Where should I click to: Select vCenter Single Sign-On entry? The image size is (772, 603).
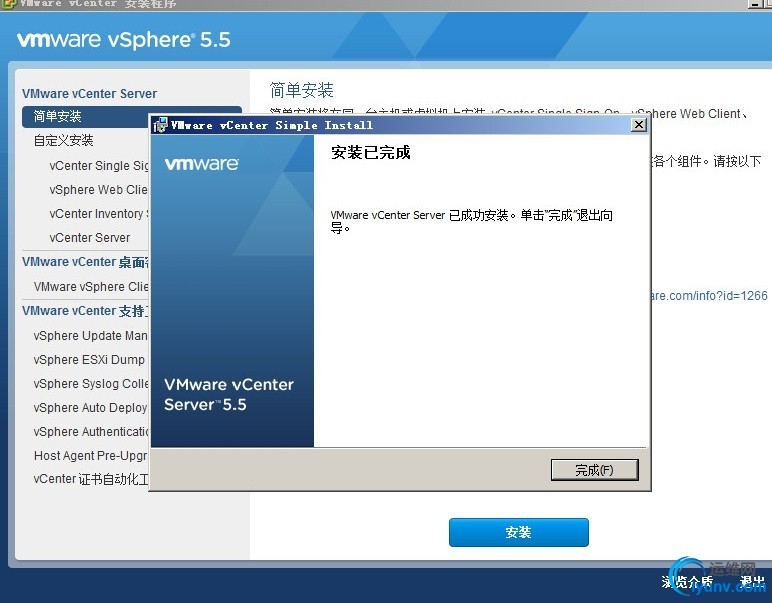click(x=98, y=166)
